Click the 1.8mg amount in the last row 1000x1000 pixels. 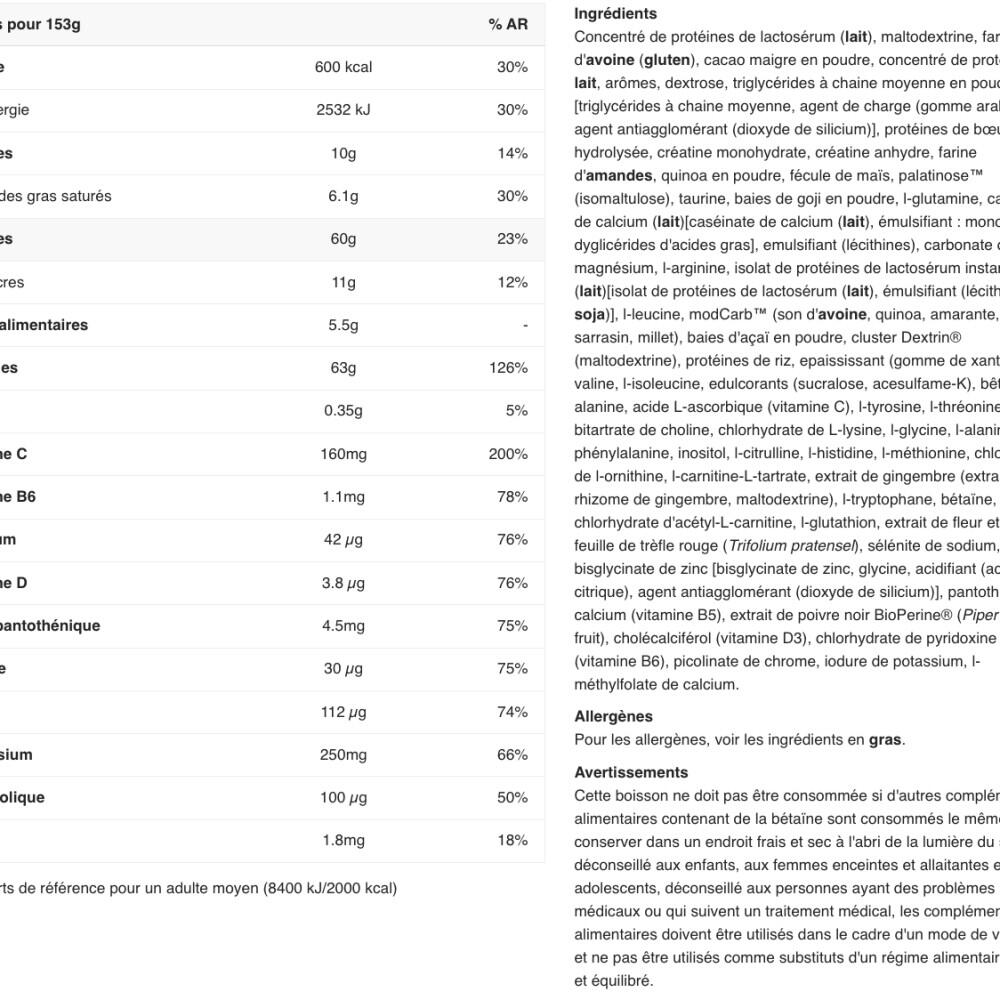pyautogui.click(x=343, y=841)
